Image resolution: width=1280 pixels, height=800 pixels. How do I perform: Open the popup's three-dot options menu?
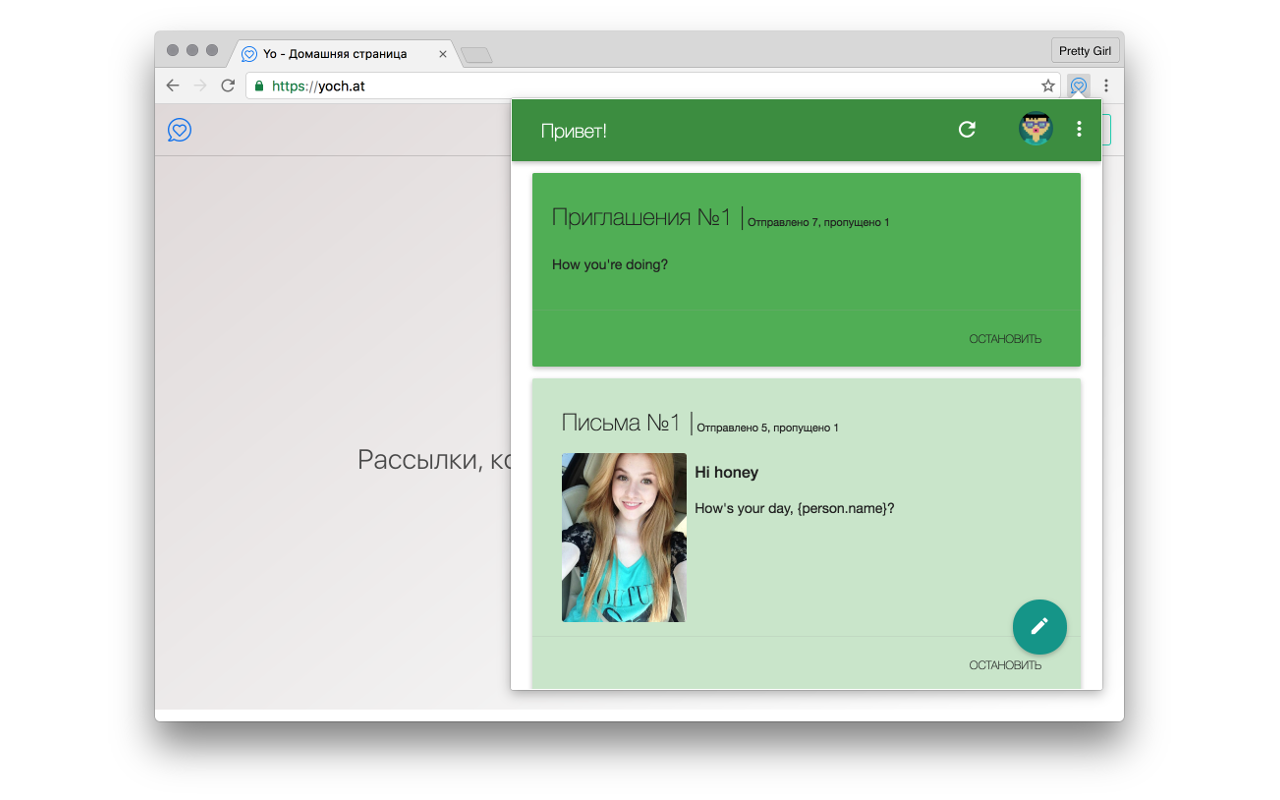point(1078,129)
